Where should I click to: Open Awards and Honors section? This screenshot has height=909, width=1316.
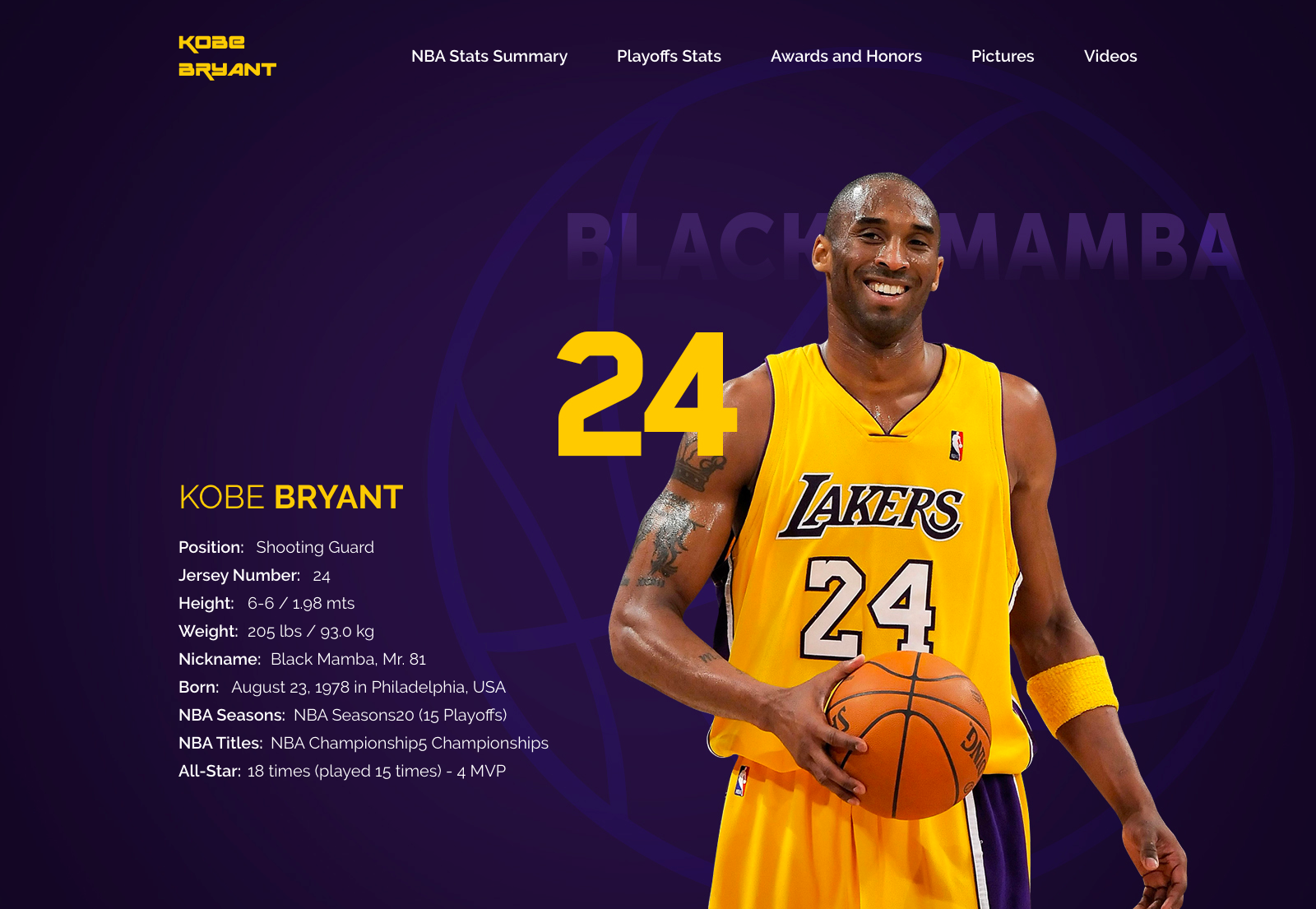[846, 56]
